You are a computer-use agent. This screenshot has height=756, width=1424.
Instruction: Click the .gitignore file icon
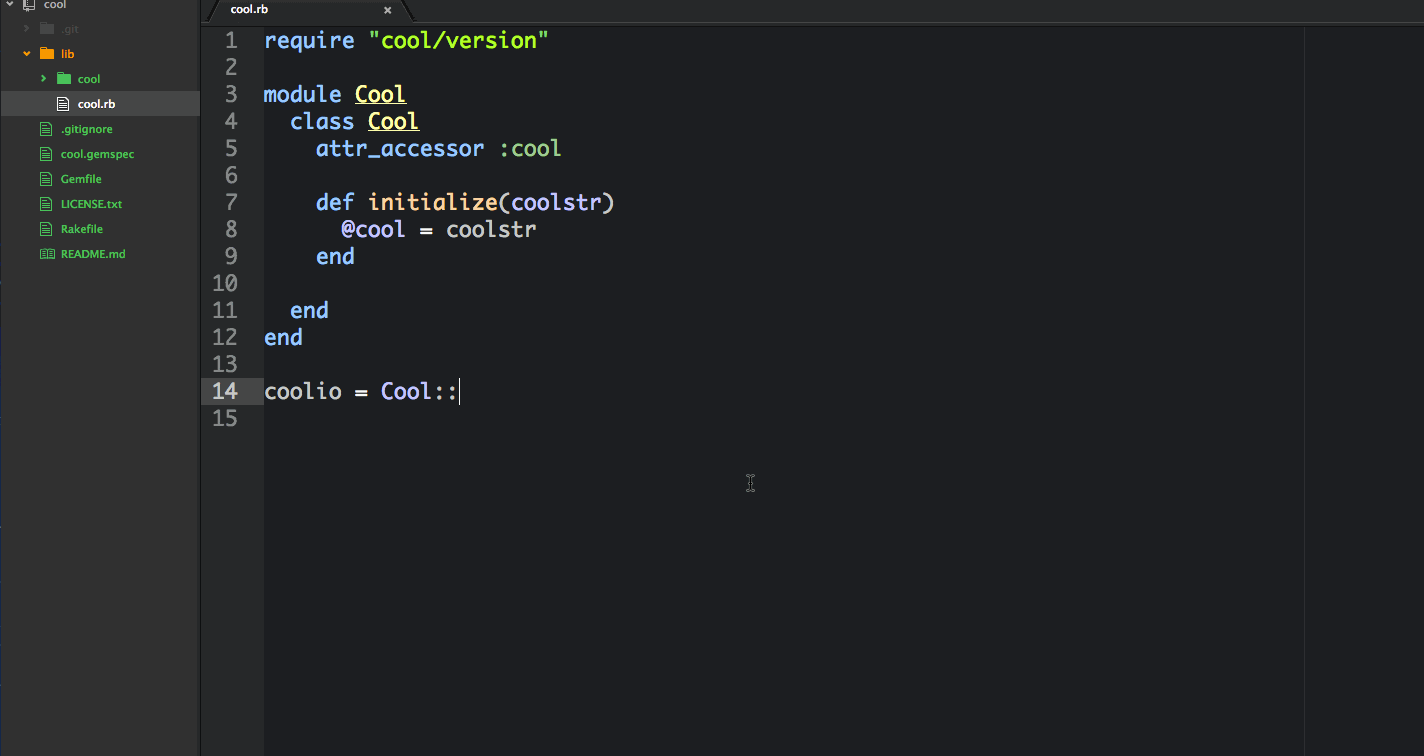click(x=45, y=129)
